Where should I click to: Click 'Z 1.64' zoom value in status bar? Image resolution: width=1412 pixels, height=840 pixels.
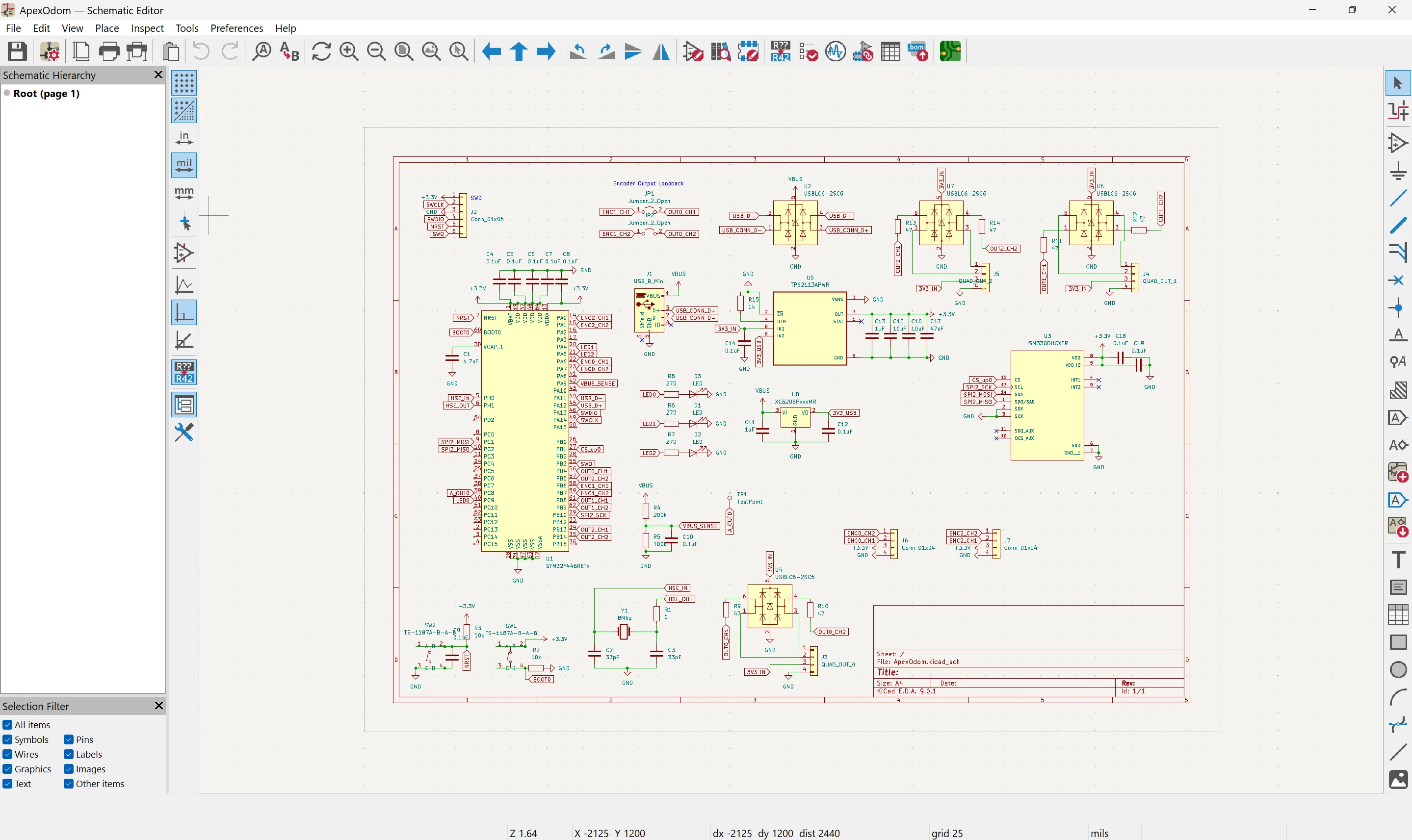[523, 833]
